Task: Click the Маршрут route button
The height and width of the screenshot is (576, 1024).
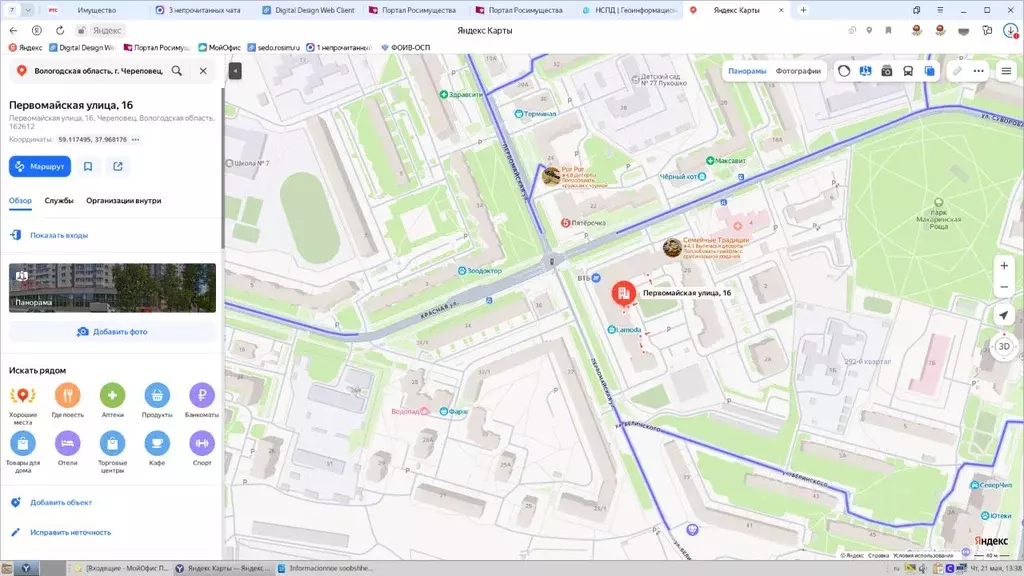Action: point(40,167)
